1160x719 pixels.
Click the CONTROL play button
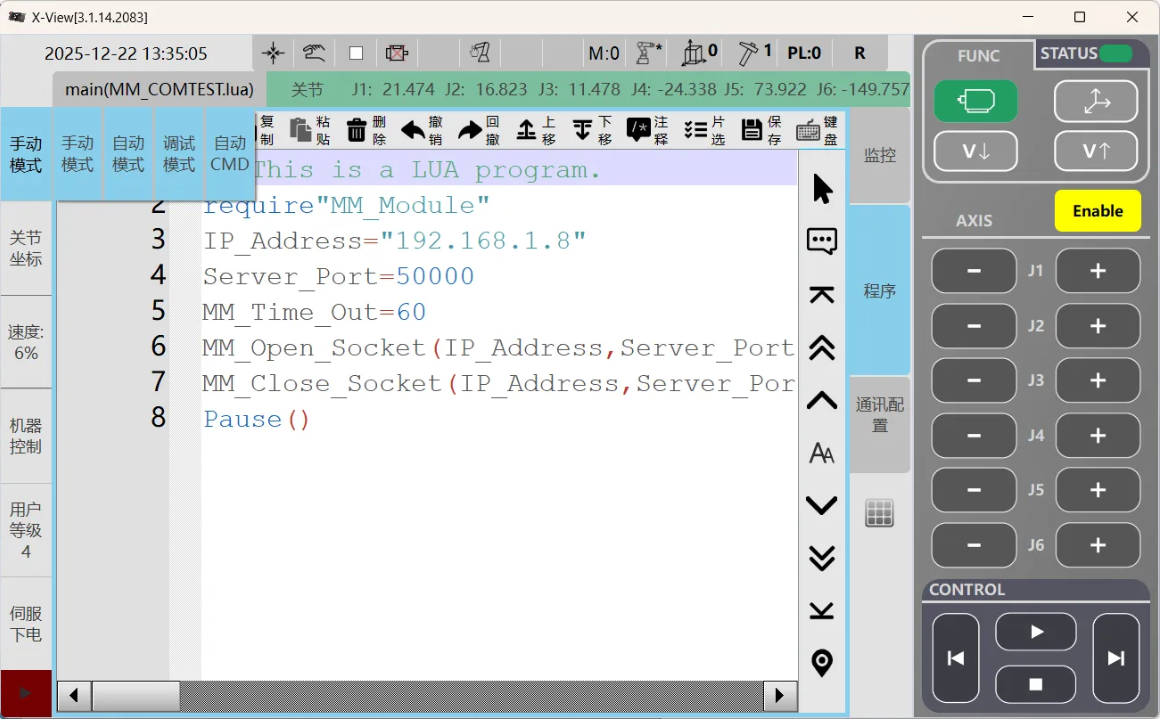pyautogui.click(x=1036, y=632)
